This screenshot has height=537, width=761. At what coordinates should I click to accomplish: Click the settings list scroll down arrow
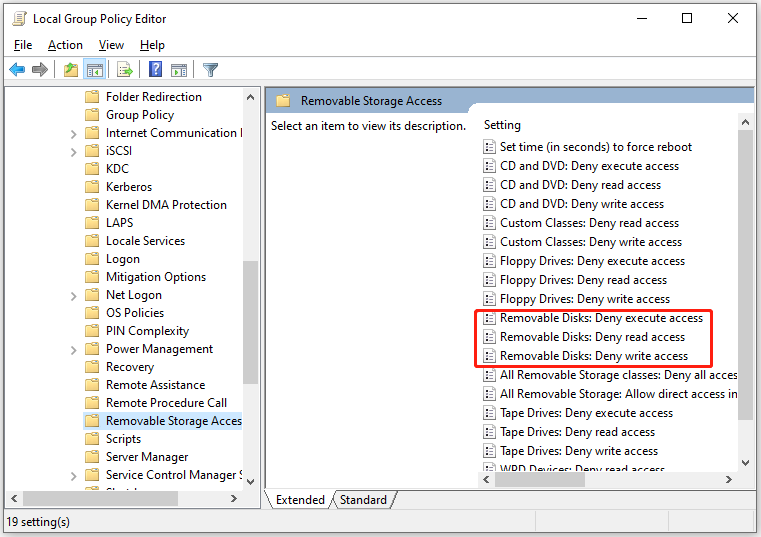click(745, 463)
